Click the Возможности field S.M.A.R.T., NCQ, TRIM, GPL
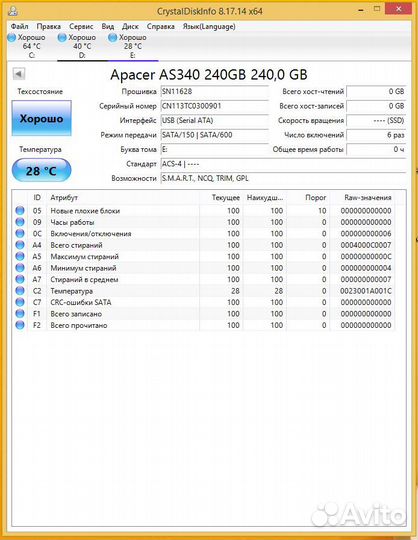 [x=283, y=178]
